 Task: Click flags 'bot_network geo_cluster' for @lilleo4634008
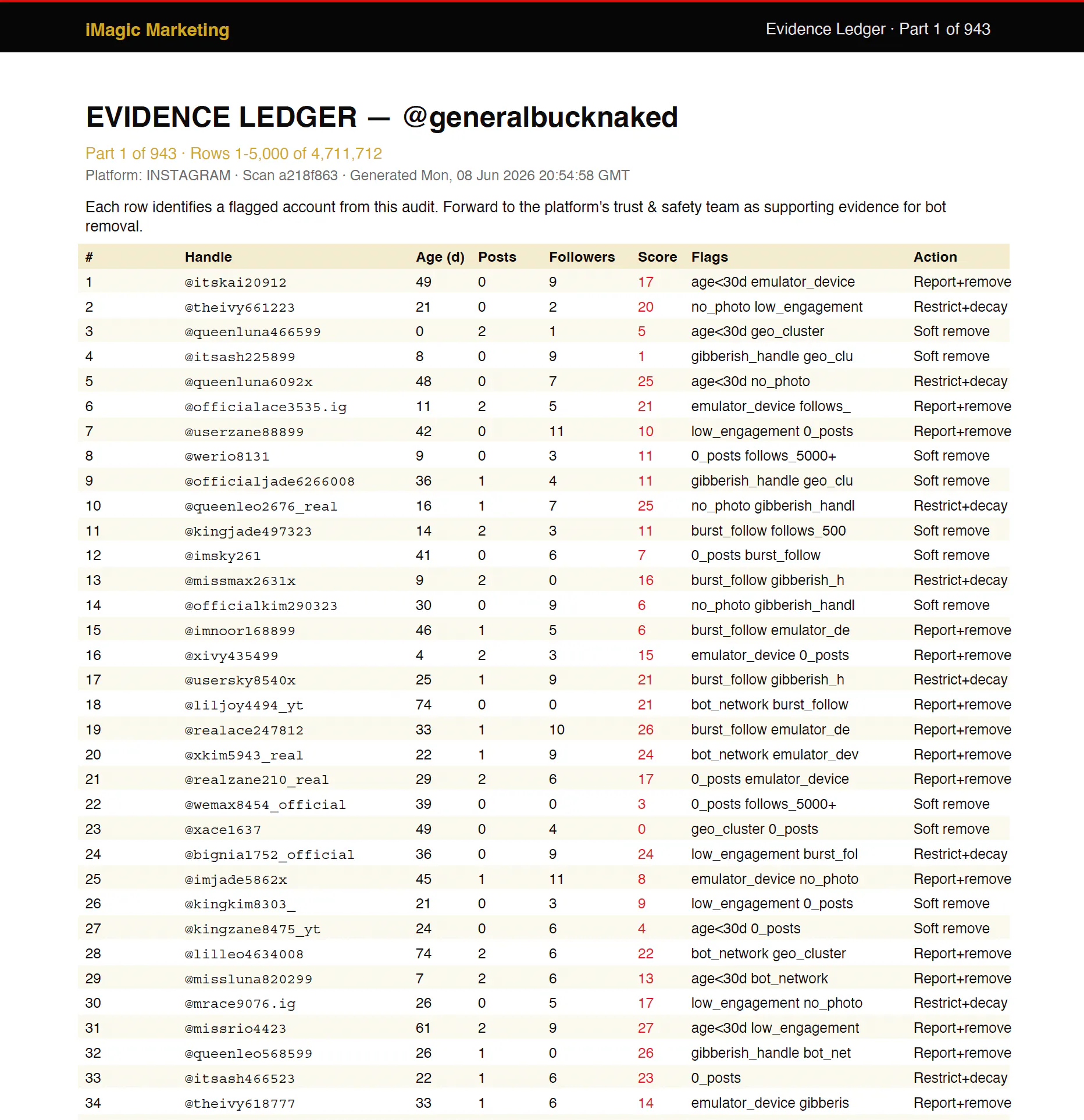click(768, 954)
